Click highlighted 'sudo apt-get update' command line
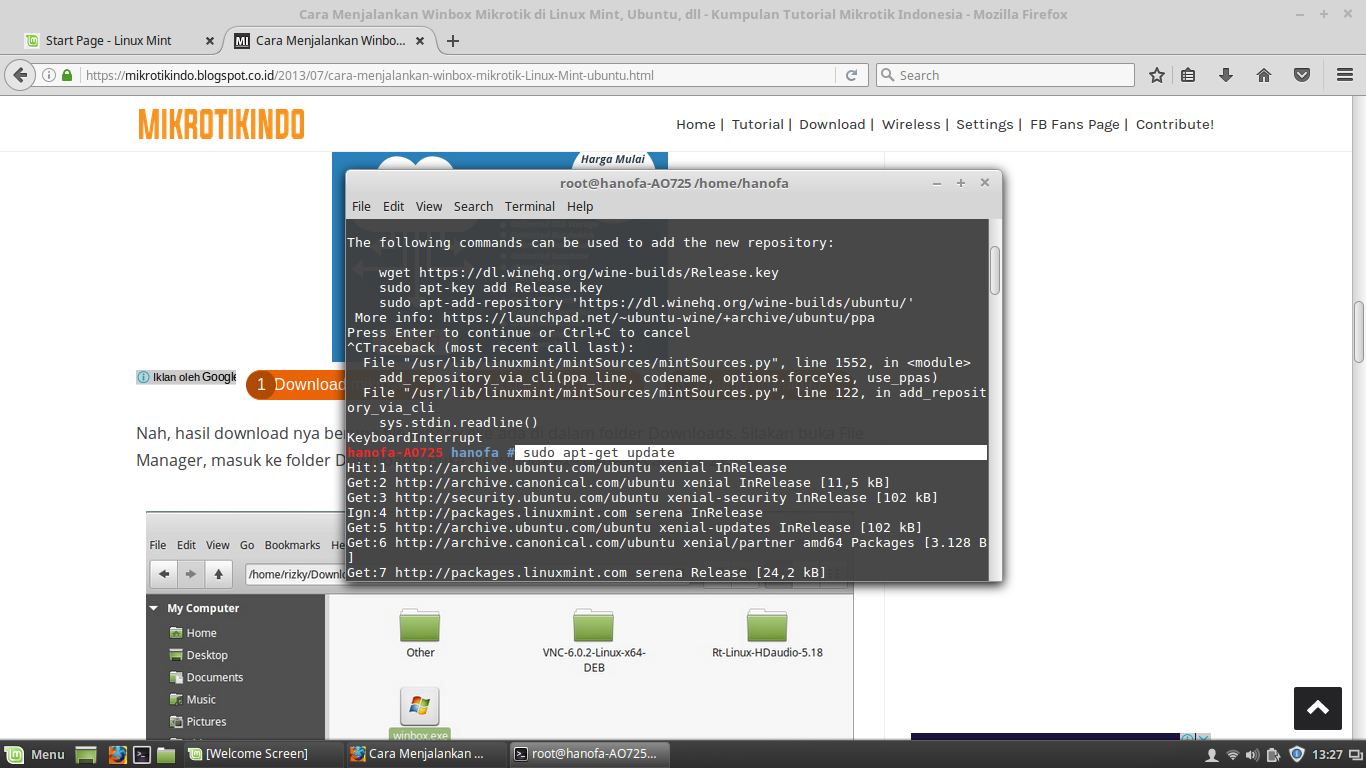Screen dimensions: 1366x768 coord(751,453)
